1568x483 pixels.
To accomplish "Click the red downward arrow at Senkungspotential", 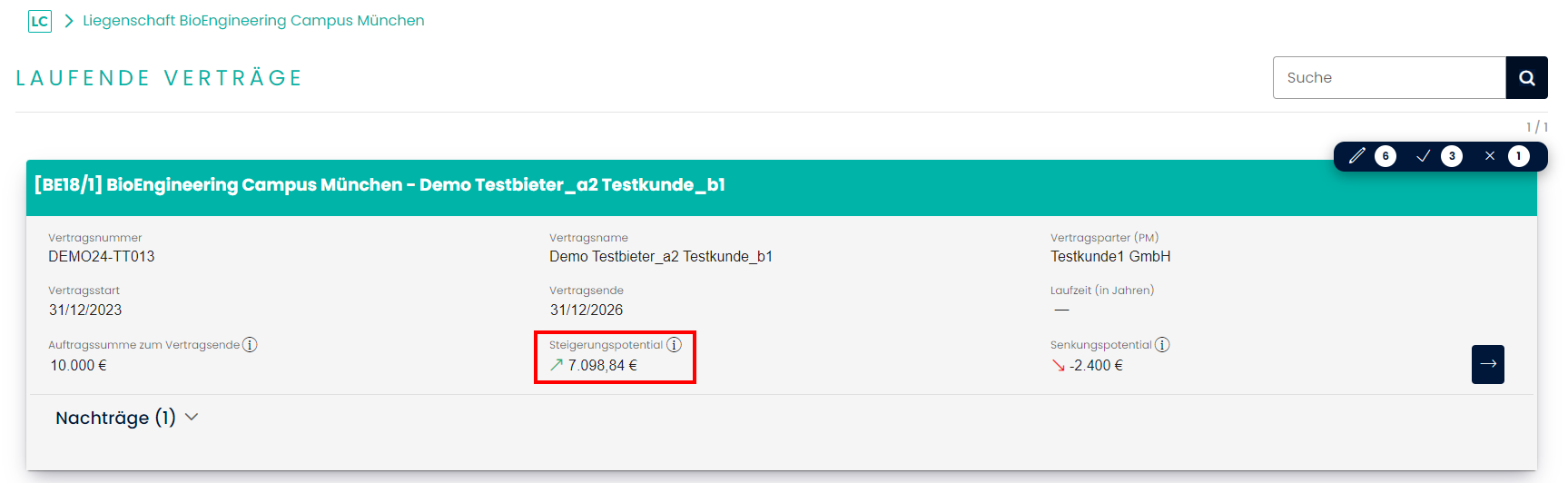I will pyautogui.click(x=1058, y=365).
